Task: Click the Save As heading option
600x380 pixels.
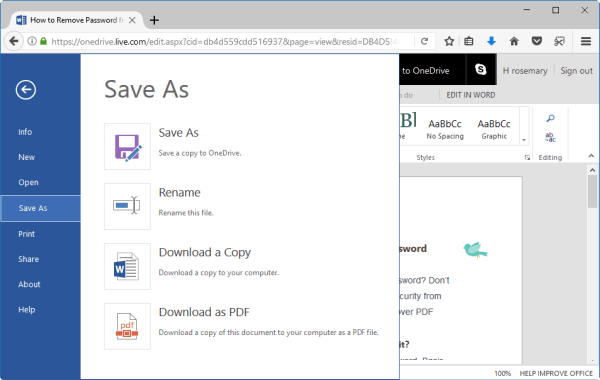Action: (x=179, y=133)
